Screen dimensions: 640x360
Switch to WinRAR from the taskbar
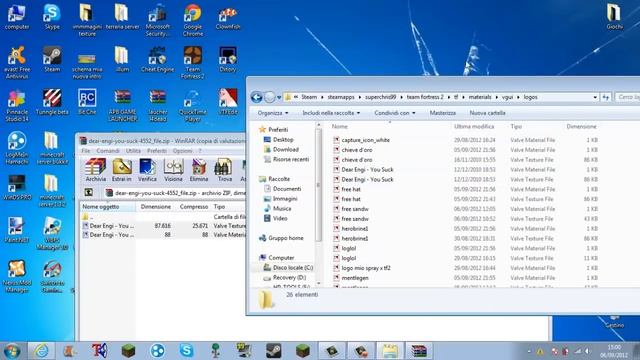pyautogui.click(x=419, y=351)
